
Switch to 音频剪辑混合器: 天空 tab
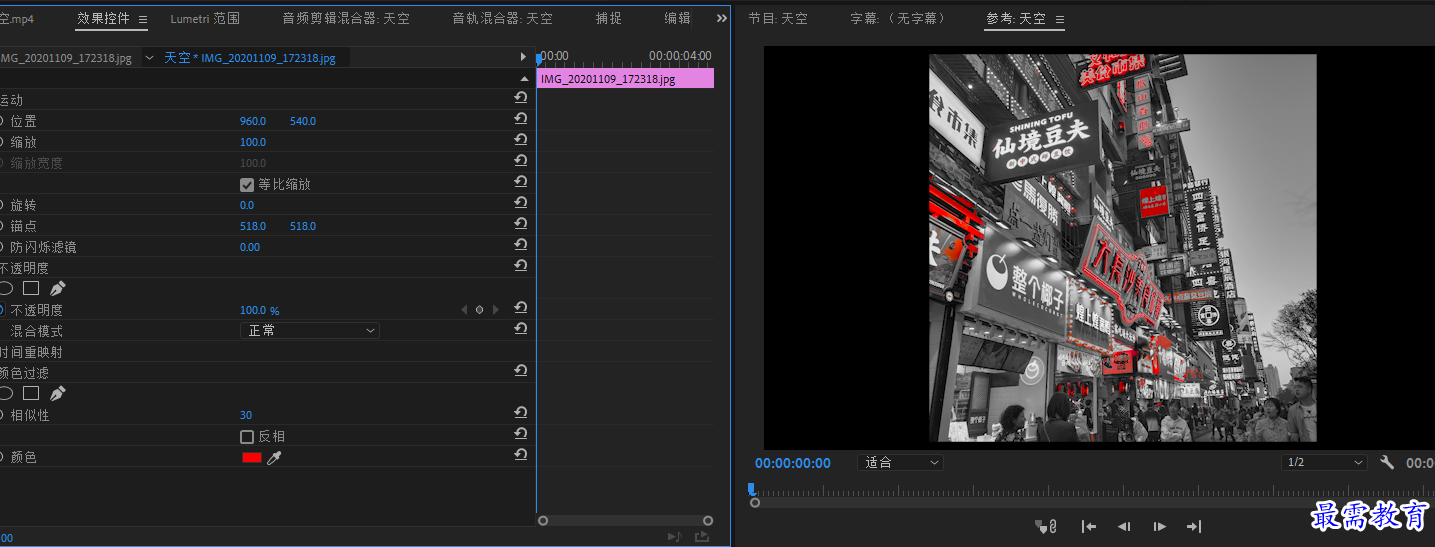pyautogui.click(x=346, y=18)
